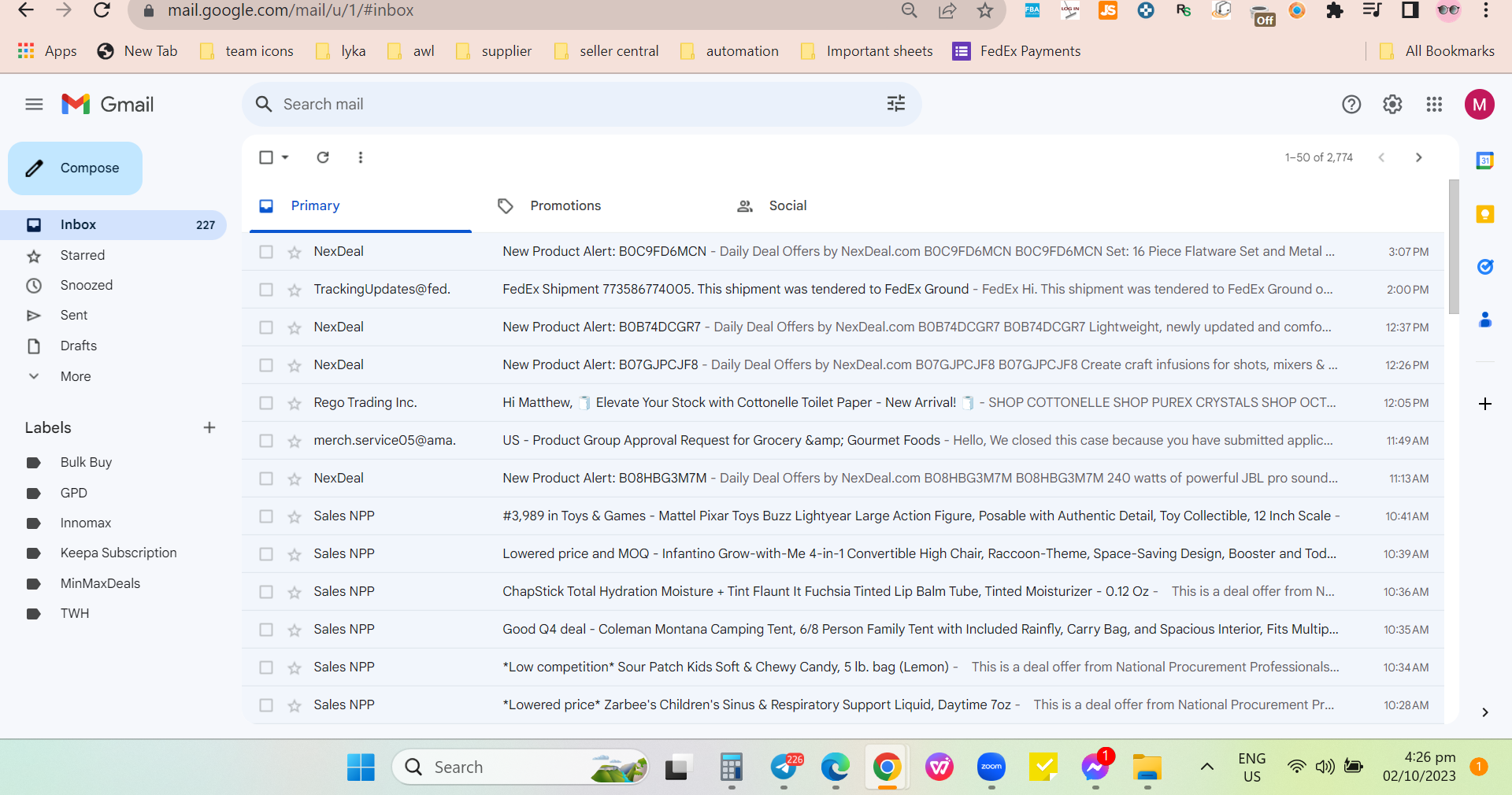This screenshot has height=795, width=1512.
Task: Bookmark this page with star icon
Action: [x=985, y=10]
